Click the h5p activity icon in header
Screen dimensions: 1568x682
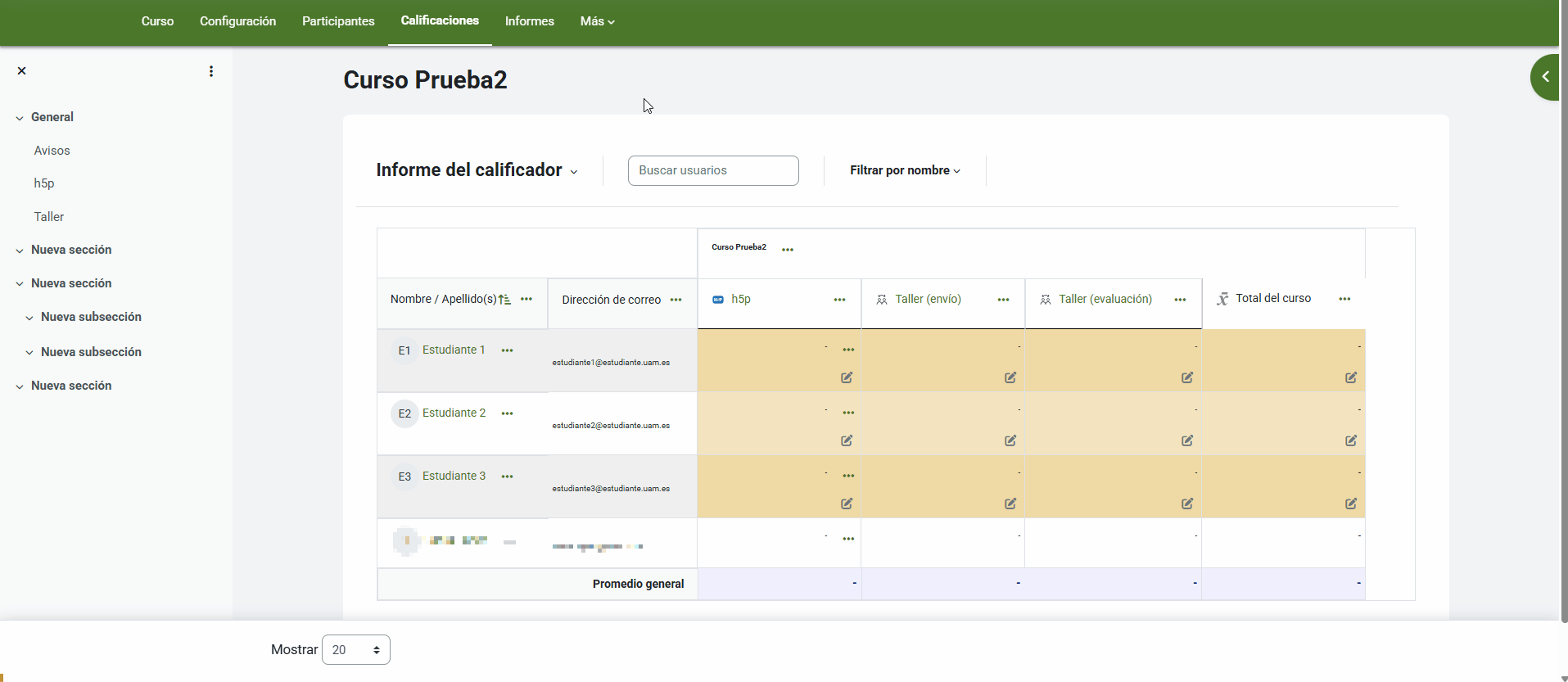718,300
